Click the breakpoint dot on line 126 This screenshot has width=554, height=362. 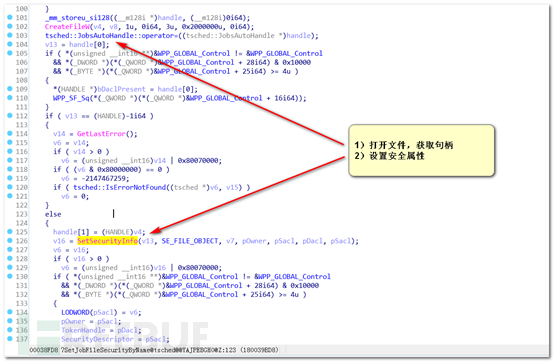[10, 241]
